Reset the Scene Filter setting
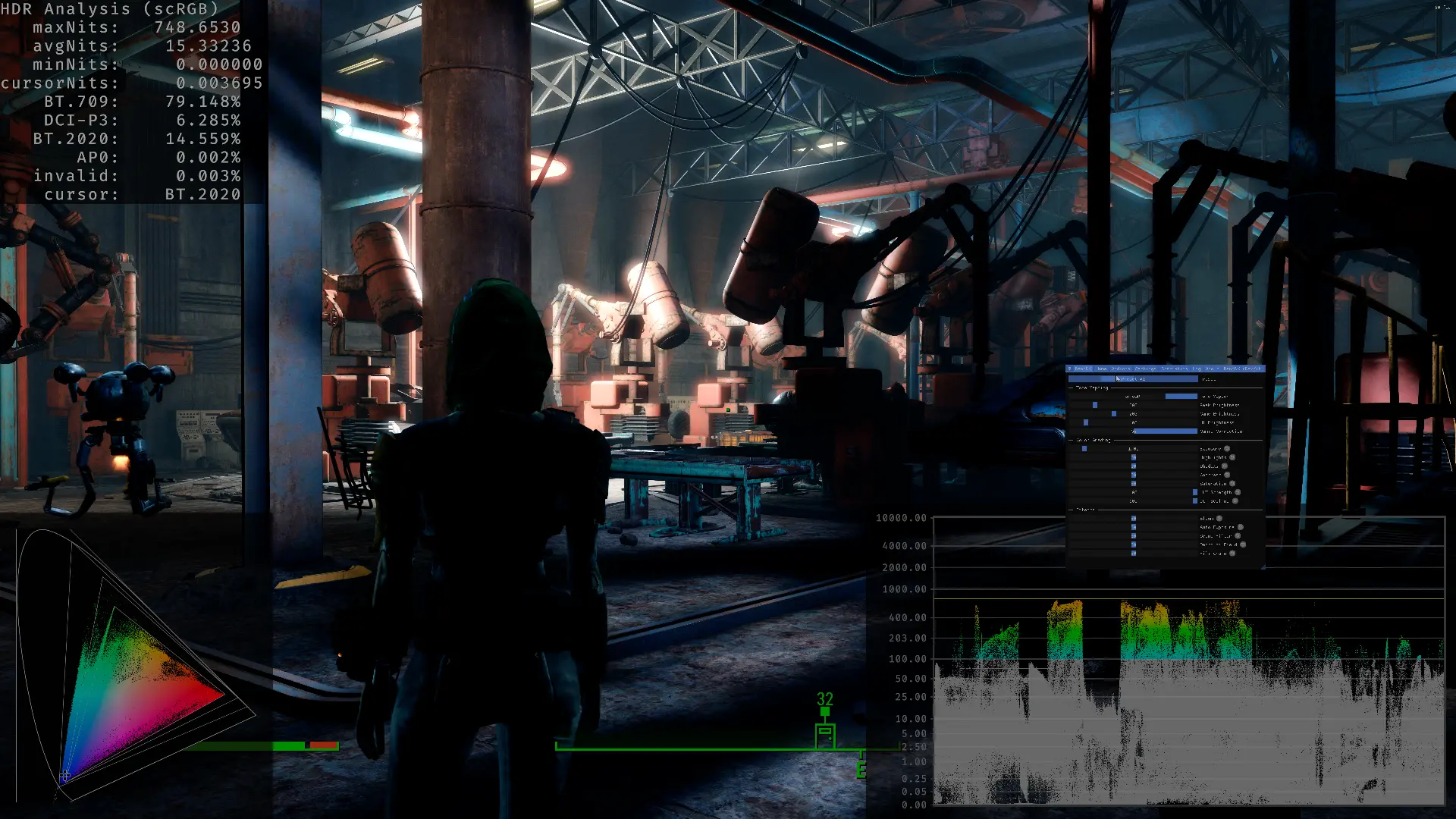 1238,536
